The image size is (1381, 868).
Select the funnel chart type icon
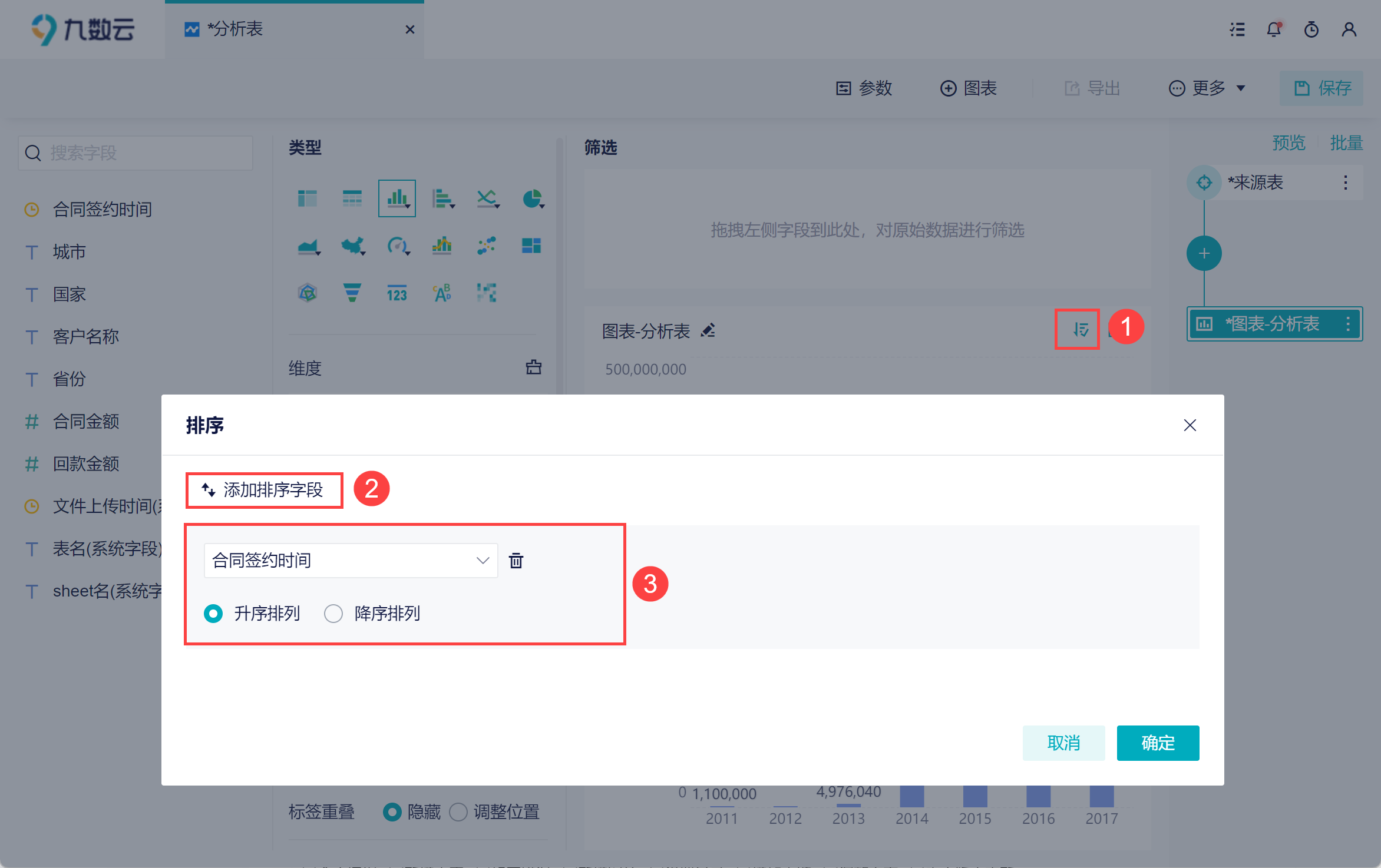pyautogui.click(x=352, y=293)
